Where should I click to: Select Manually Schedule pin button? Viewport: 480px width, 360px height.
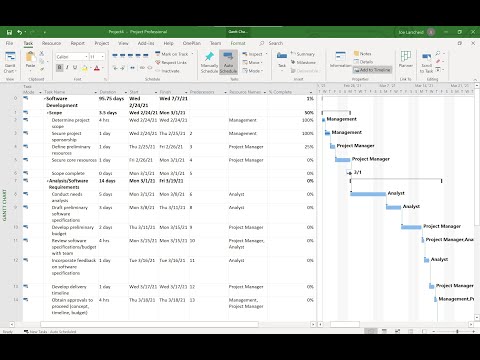209,62
